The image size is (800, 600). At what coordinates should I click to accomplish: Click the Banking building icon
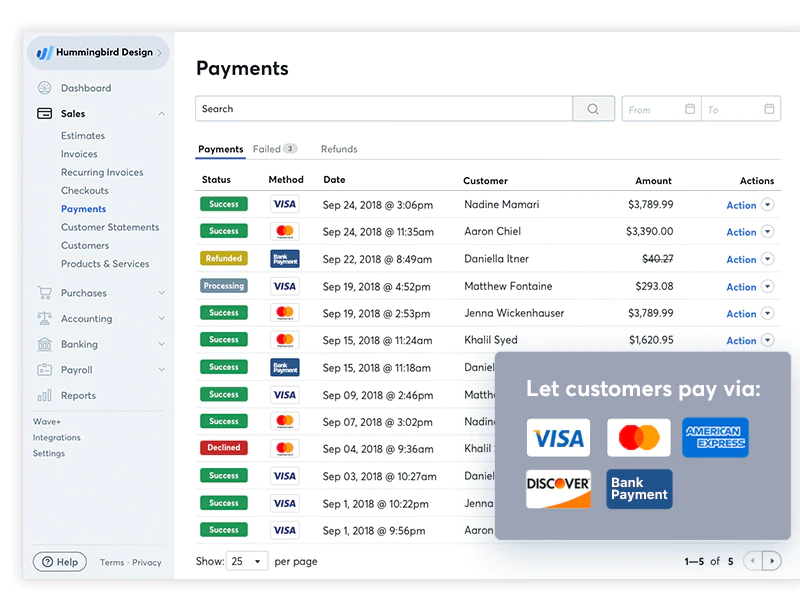tap(44, 344)
